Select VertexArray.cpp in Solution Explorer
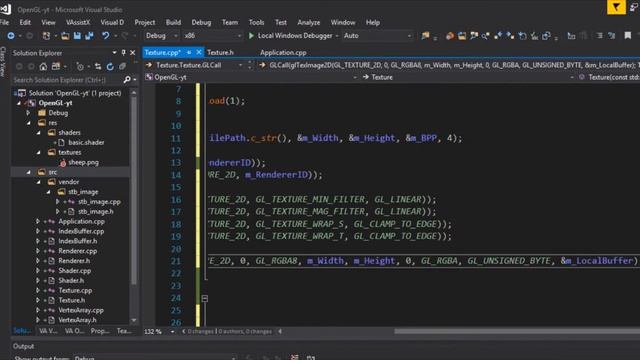This screenshot has width=640, height=360. (x=81, y=310)
